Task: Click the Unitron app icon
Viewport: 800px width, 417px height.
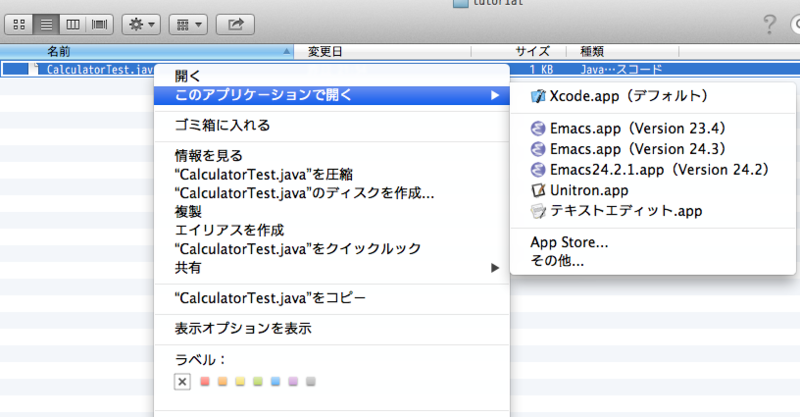Action: coord(538,190)
